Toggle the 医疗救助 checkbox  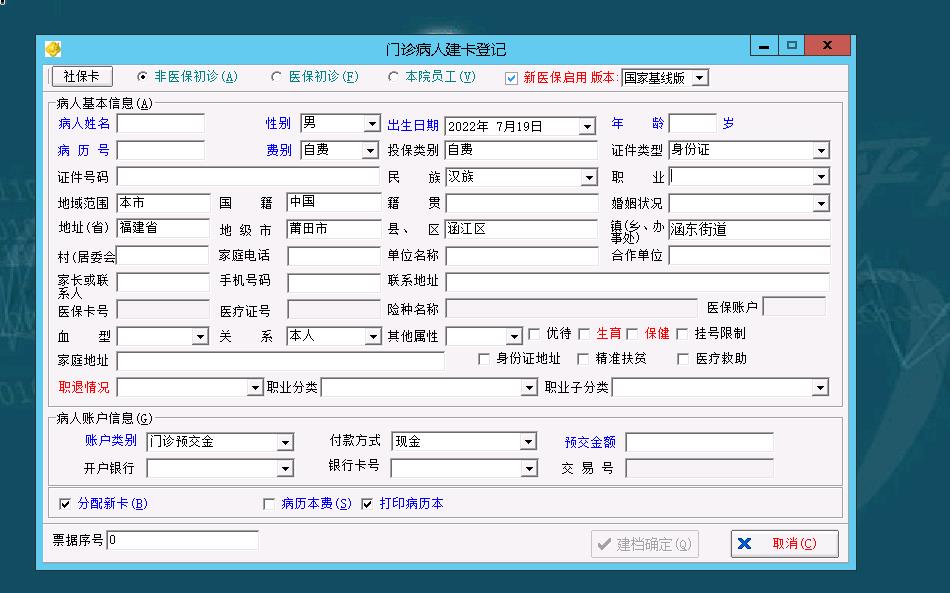[683, 359]
